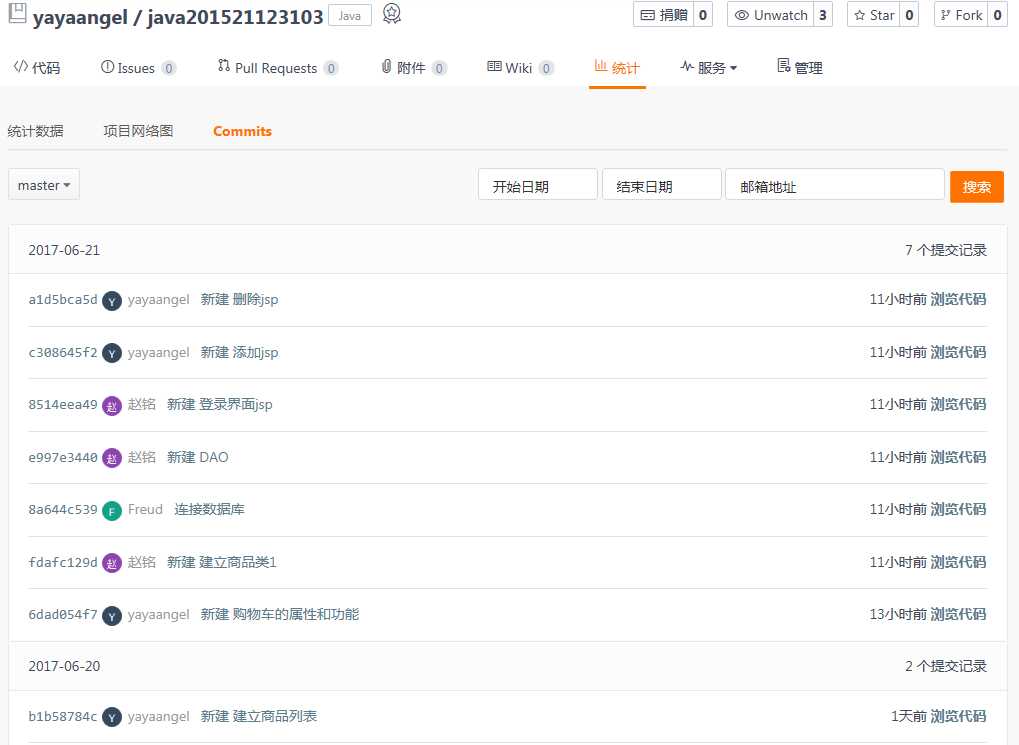This screenshot has height=745, width=1019.
Task: Open commit message 新建 登录界面jsp
Action: click(220, 404)
